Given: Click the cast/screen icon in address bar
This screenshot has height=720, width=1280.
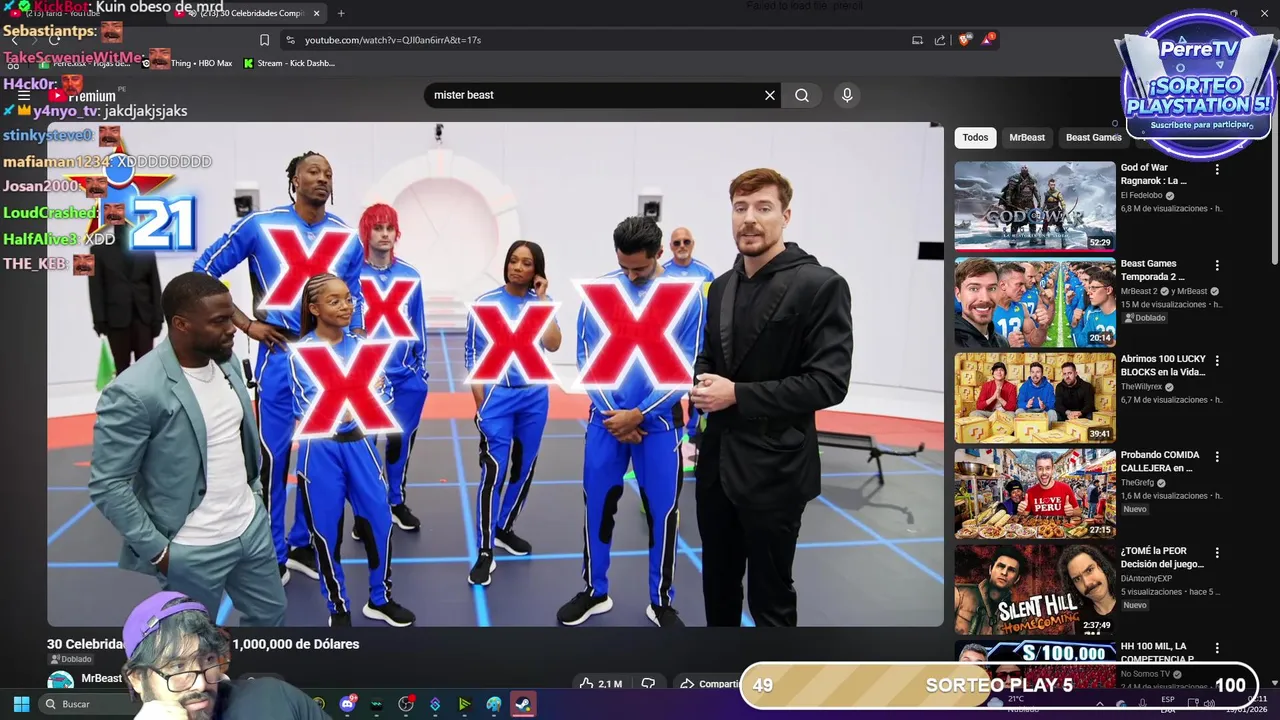Looking at the screenshot, I should click(x=917, y=40).
